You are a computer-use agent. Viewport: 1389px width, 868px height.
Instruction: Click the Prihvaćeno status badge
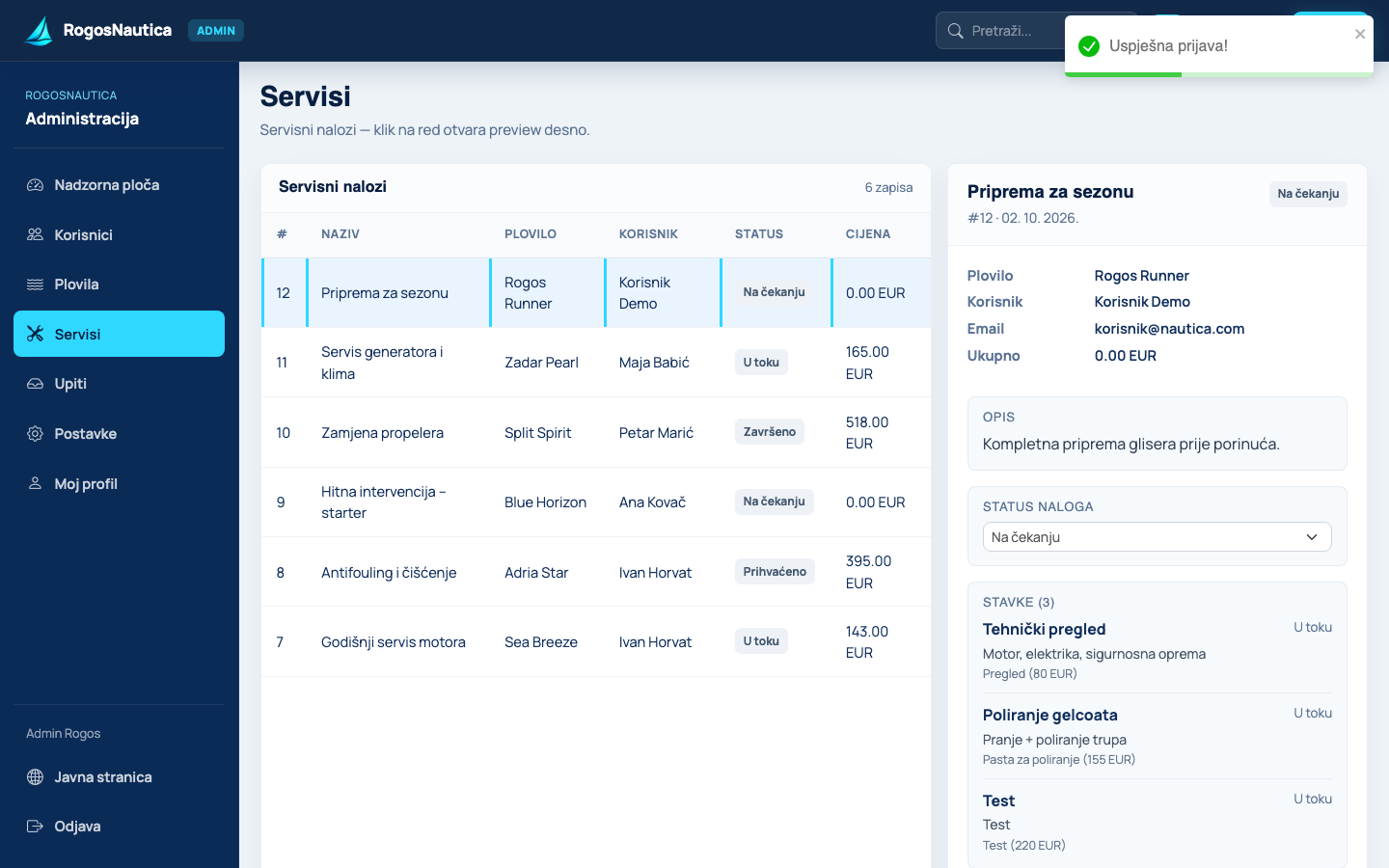775,572
